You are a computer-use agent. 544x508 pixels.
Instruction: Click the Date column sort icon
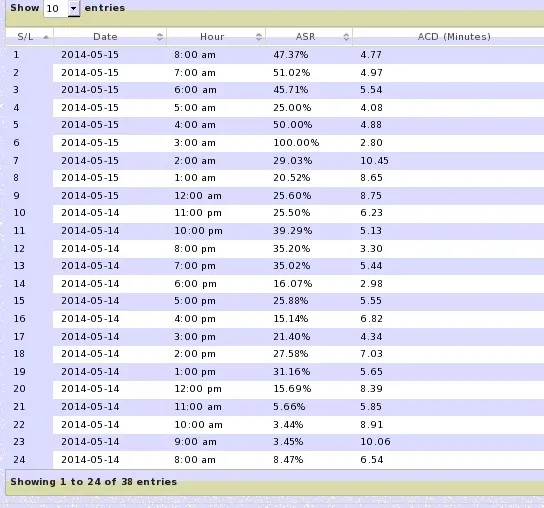click(160, 37)
